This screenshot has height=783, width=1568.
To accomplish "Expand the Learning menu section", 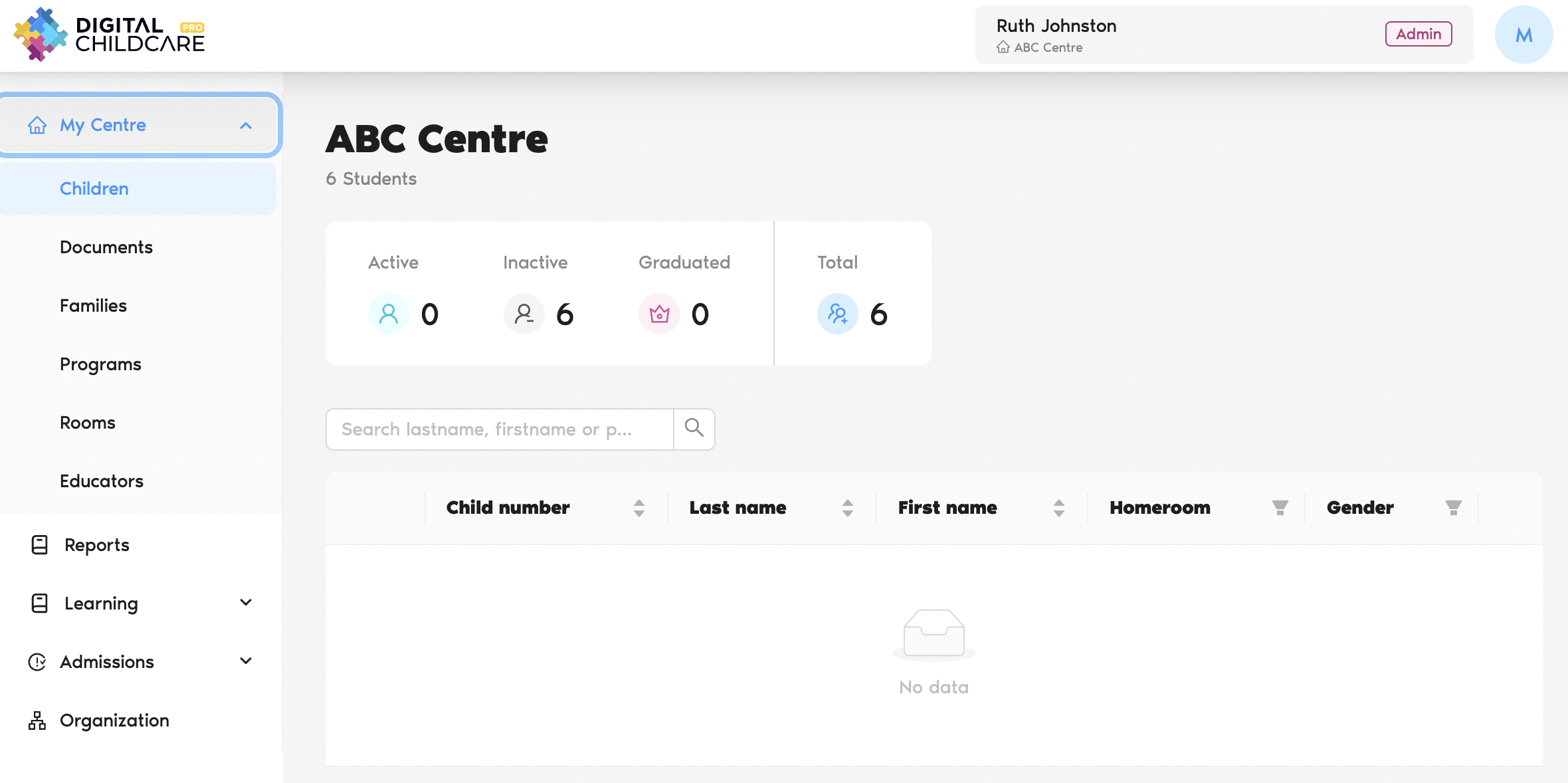I will click(246, 603).
